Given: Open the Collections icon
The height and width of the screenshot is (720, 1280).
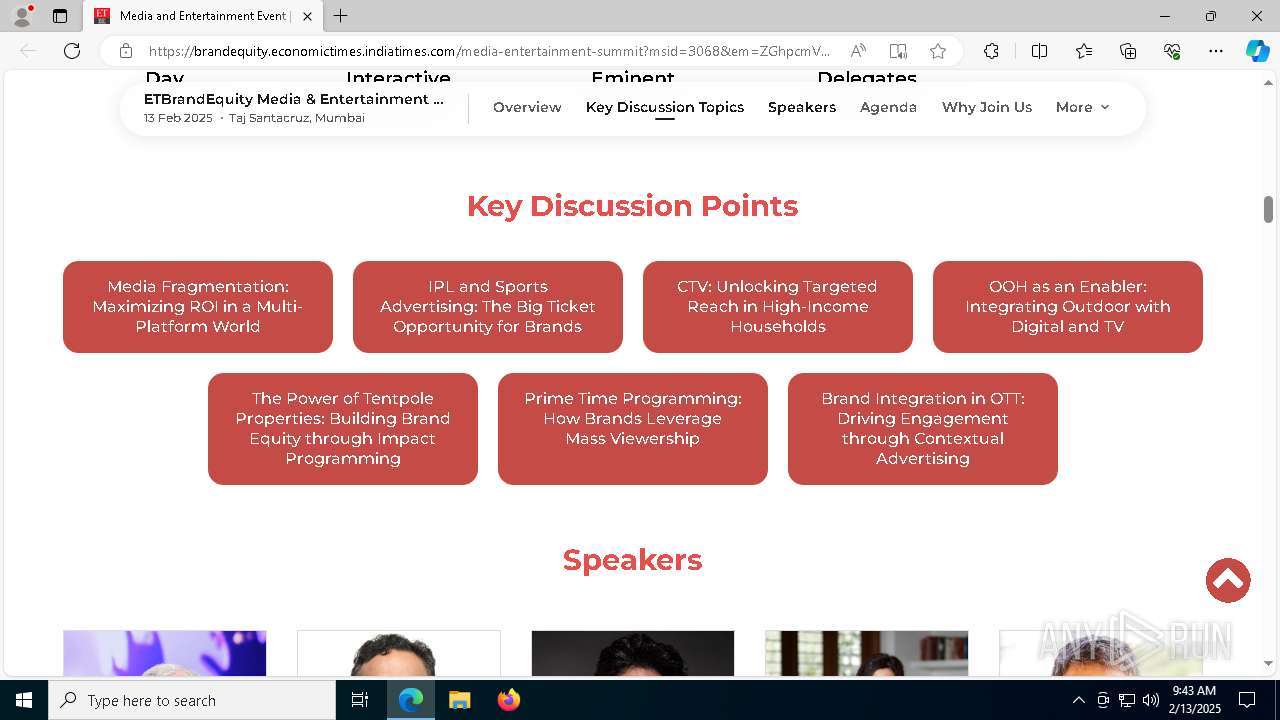Looking at the screenshot, I should coord(1128,51).
